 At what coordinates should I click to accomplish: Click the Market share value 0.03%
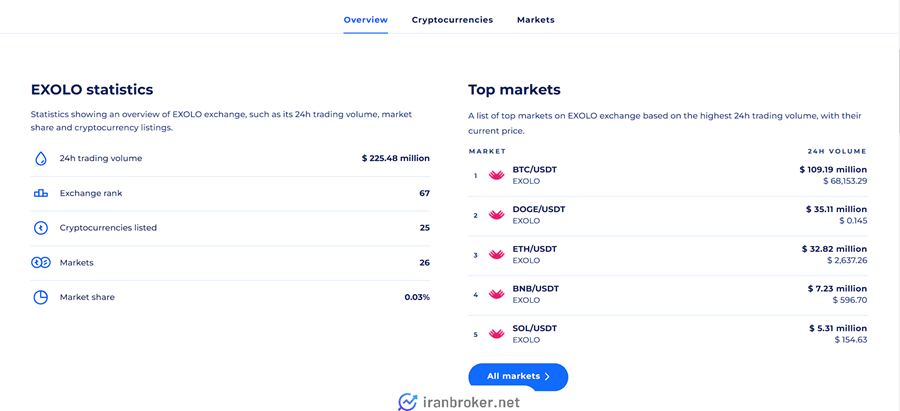417,297
